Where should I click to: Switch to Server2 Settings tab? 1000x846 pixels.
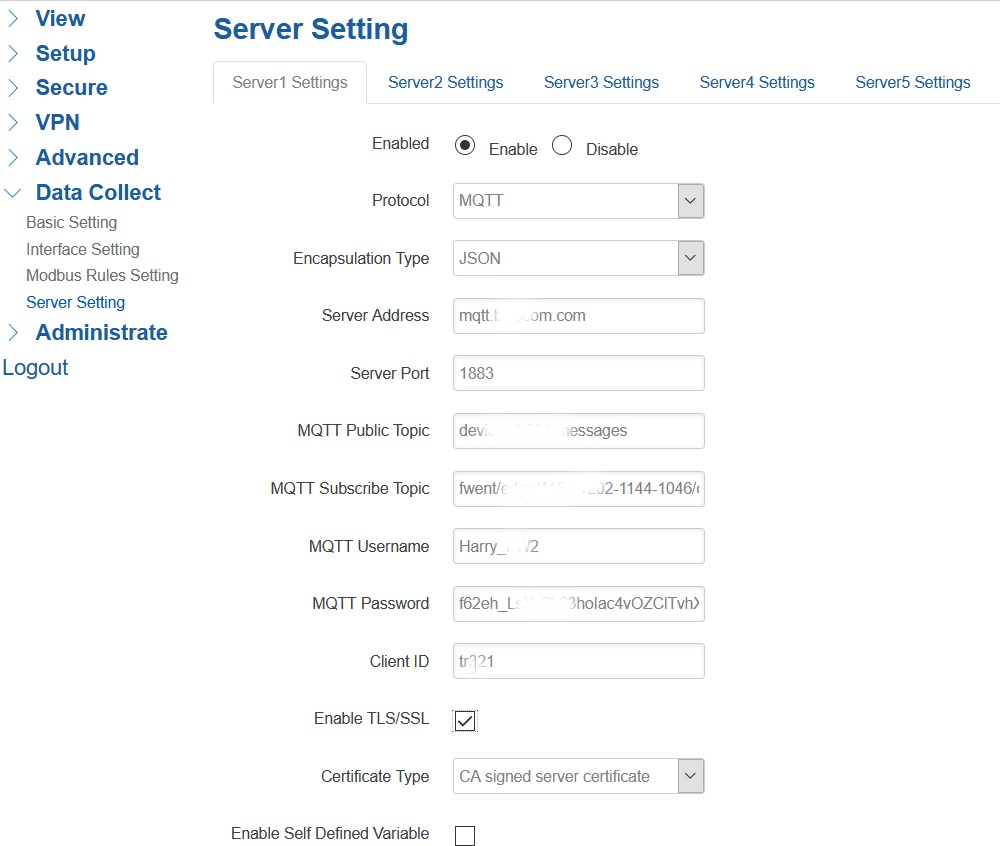445,83
